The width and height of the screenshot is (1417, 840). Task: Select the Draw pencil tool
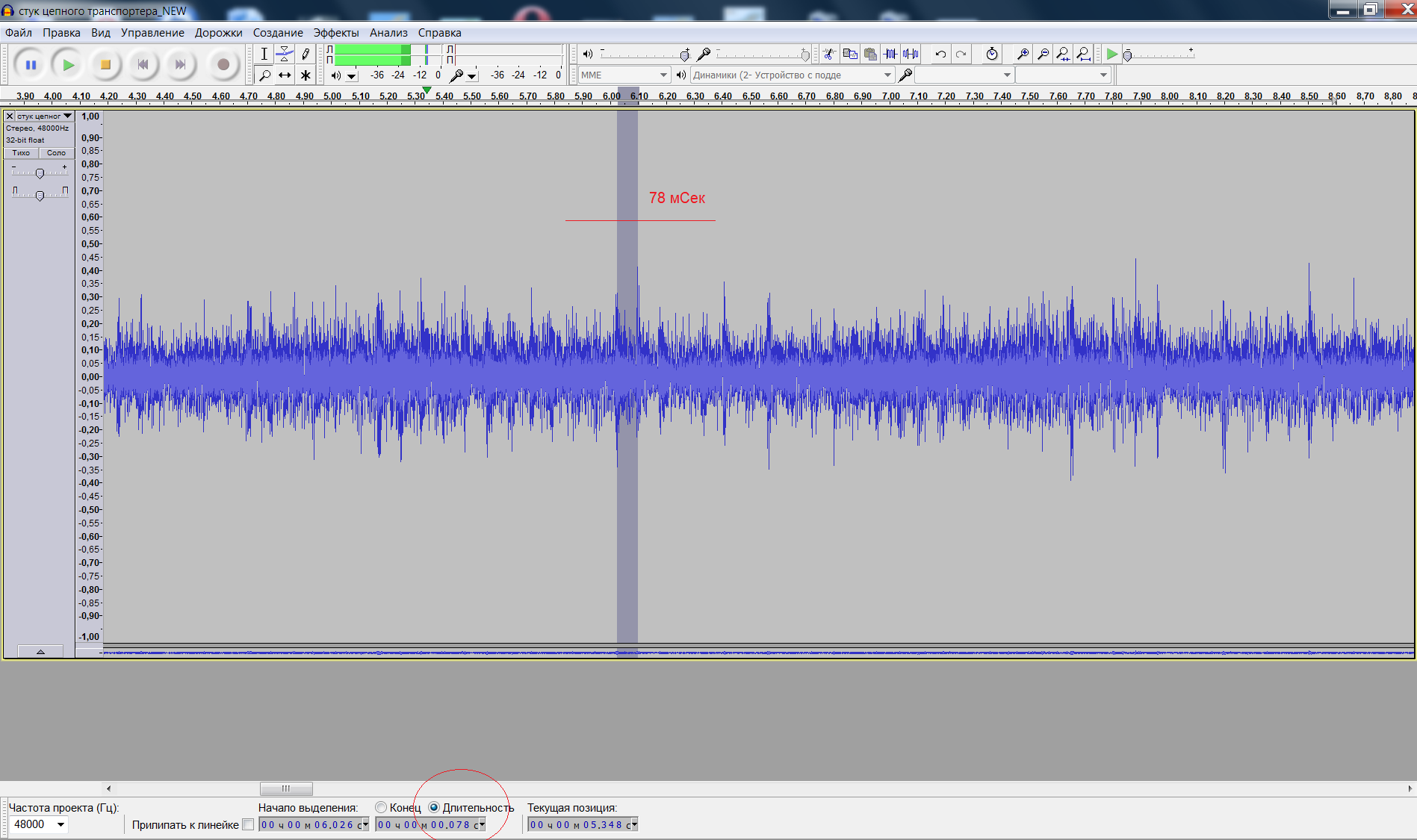coord(306,54)
